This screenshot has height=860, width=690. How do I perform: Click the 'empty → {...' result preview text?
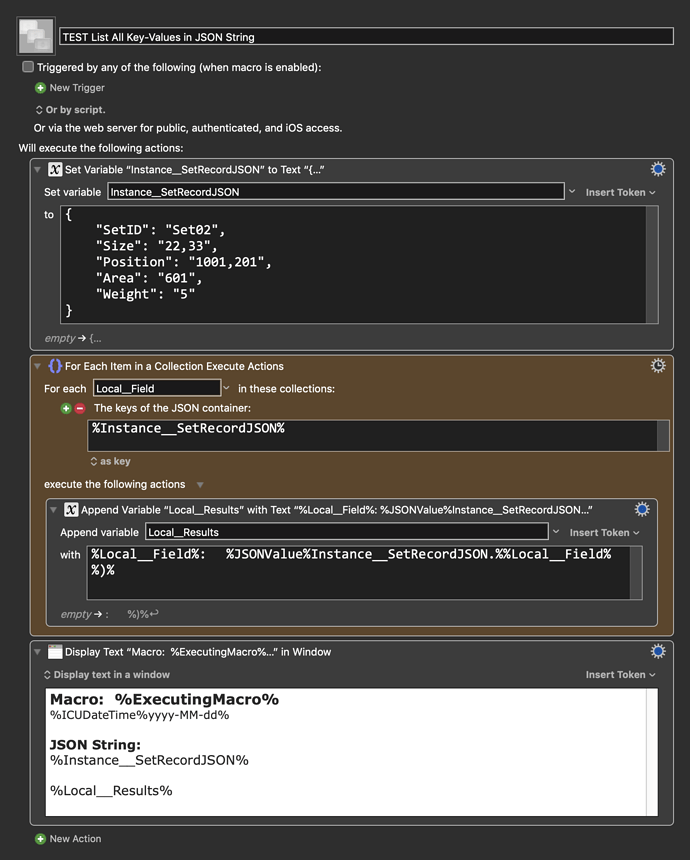(73, 338)
